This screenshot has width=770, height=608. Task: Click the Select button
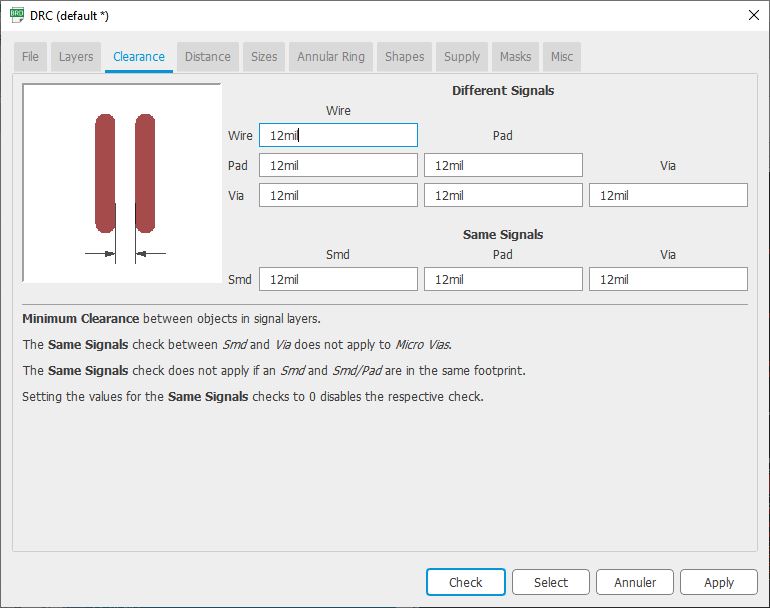click(550, 582)
